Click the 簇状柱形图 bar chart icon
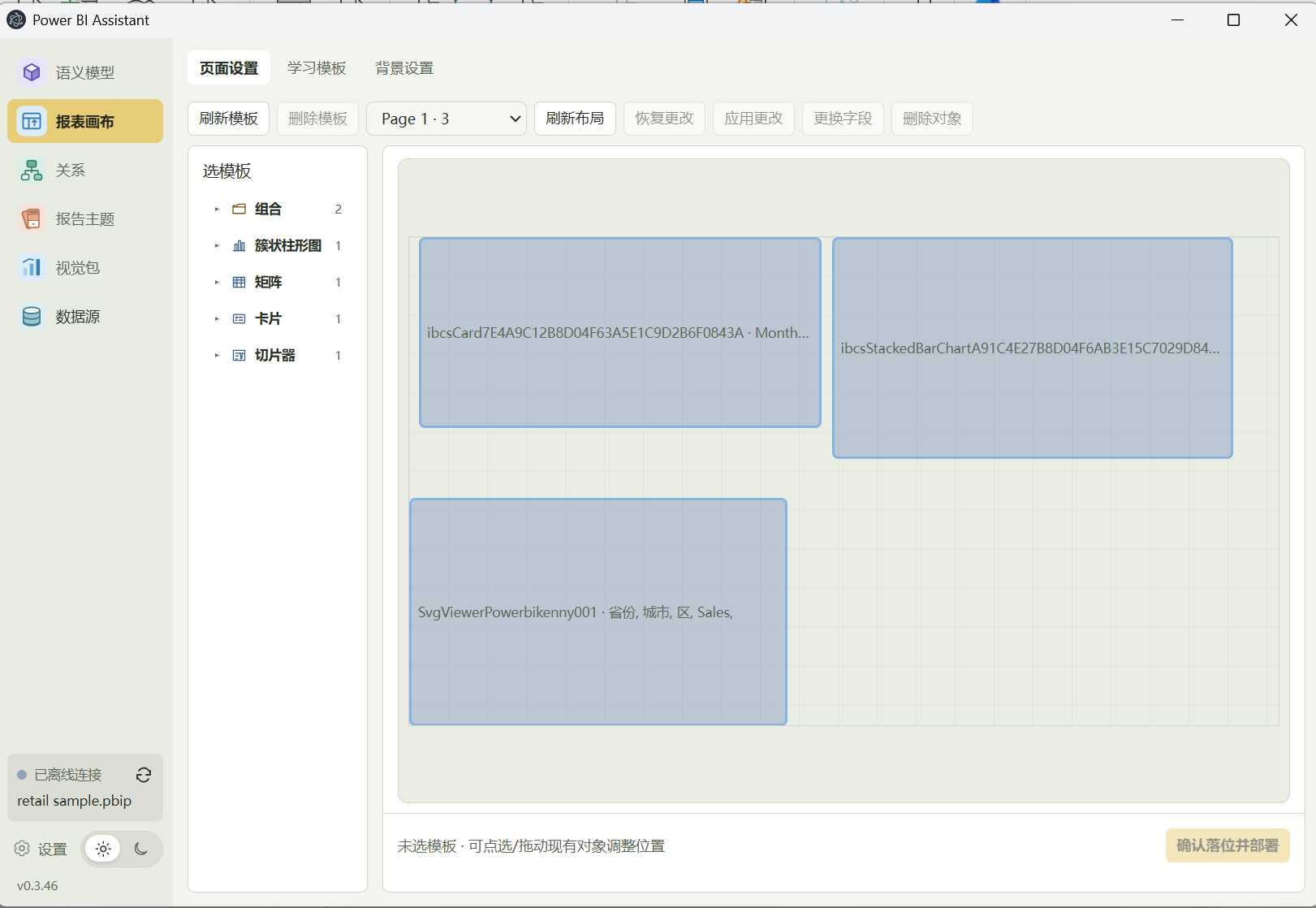The width and height of the screenshot is (1316, 908). coord(239,246)
